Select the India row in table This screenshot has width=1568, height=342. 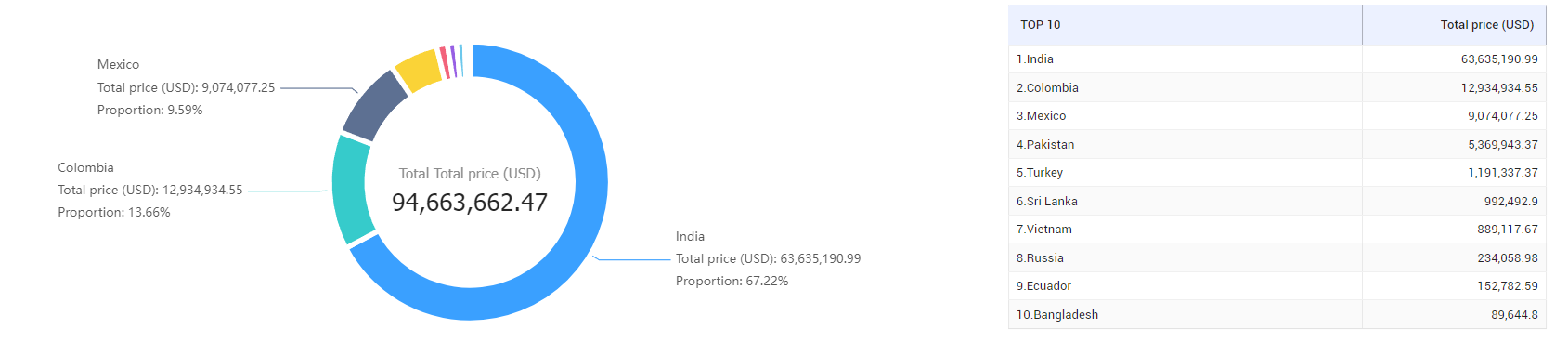(1276, 59)
